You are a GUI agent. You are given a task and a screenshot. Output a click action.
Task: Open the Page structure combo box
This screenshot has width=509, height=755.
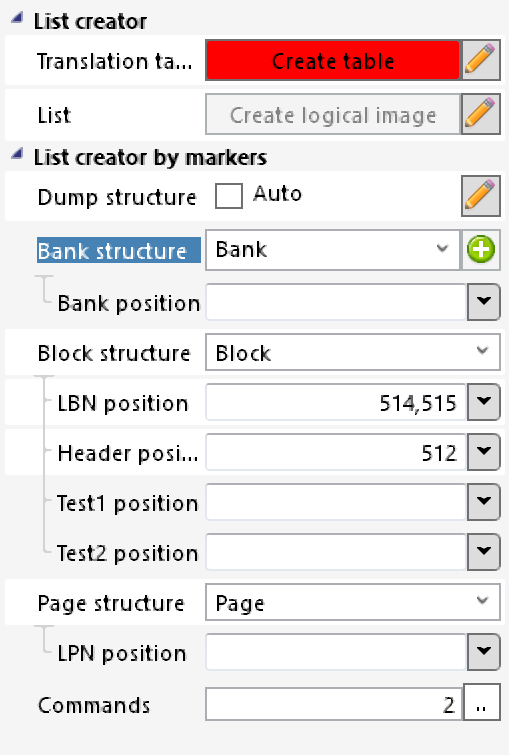(x=353, y=602)
